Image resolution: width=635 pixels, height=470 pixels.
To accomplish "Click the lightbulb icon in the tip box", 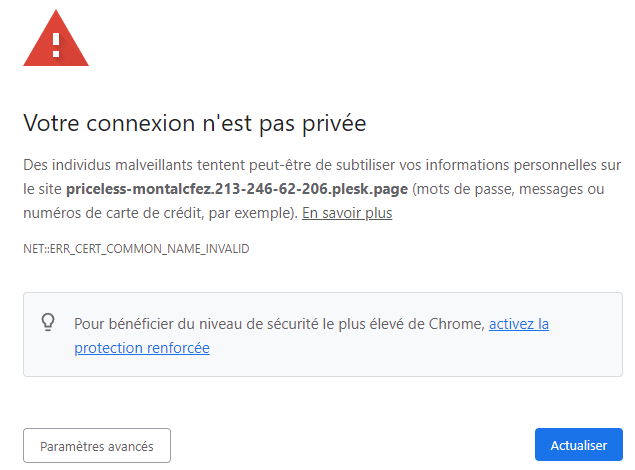I will [x=48, y=322].
